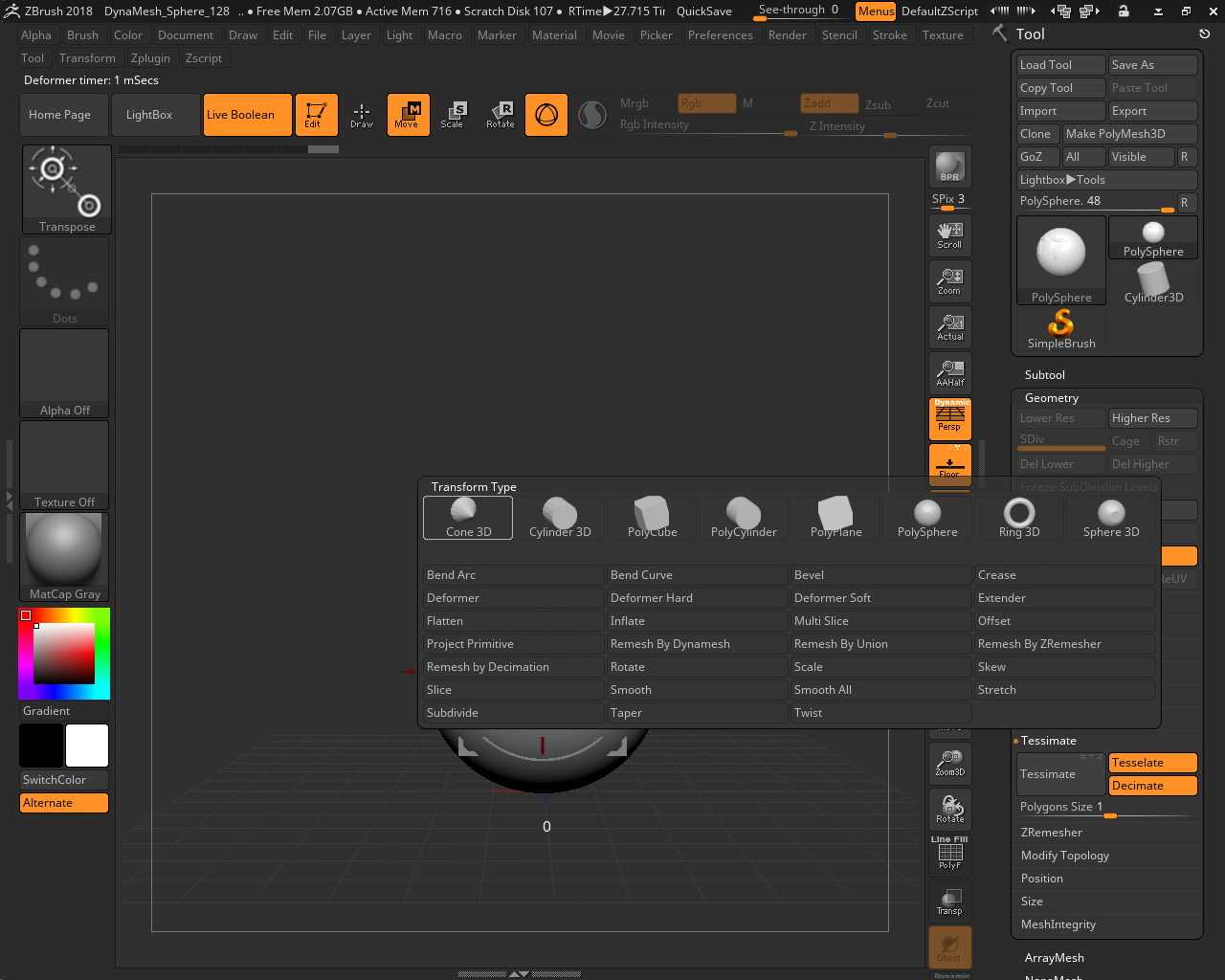Screen dimensions: 1225x980
Task: Open the Zplugin menu
Action: click(x=150, y=58)
